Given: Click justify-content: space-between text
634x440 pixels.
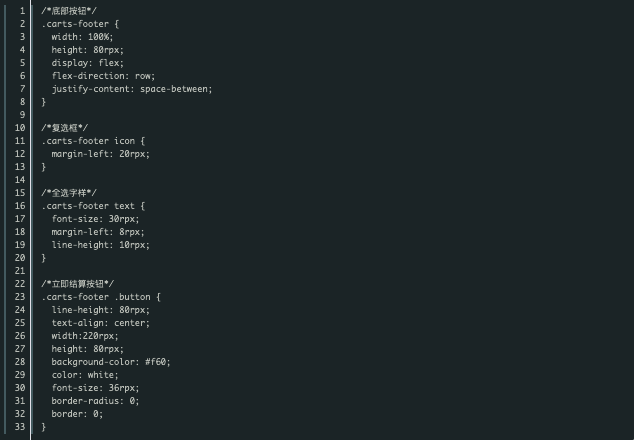Looking at the screenshot, I should (132, 89).
